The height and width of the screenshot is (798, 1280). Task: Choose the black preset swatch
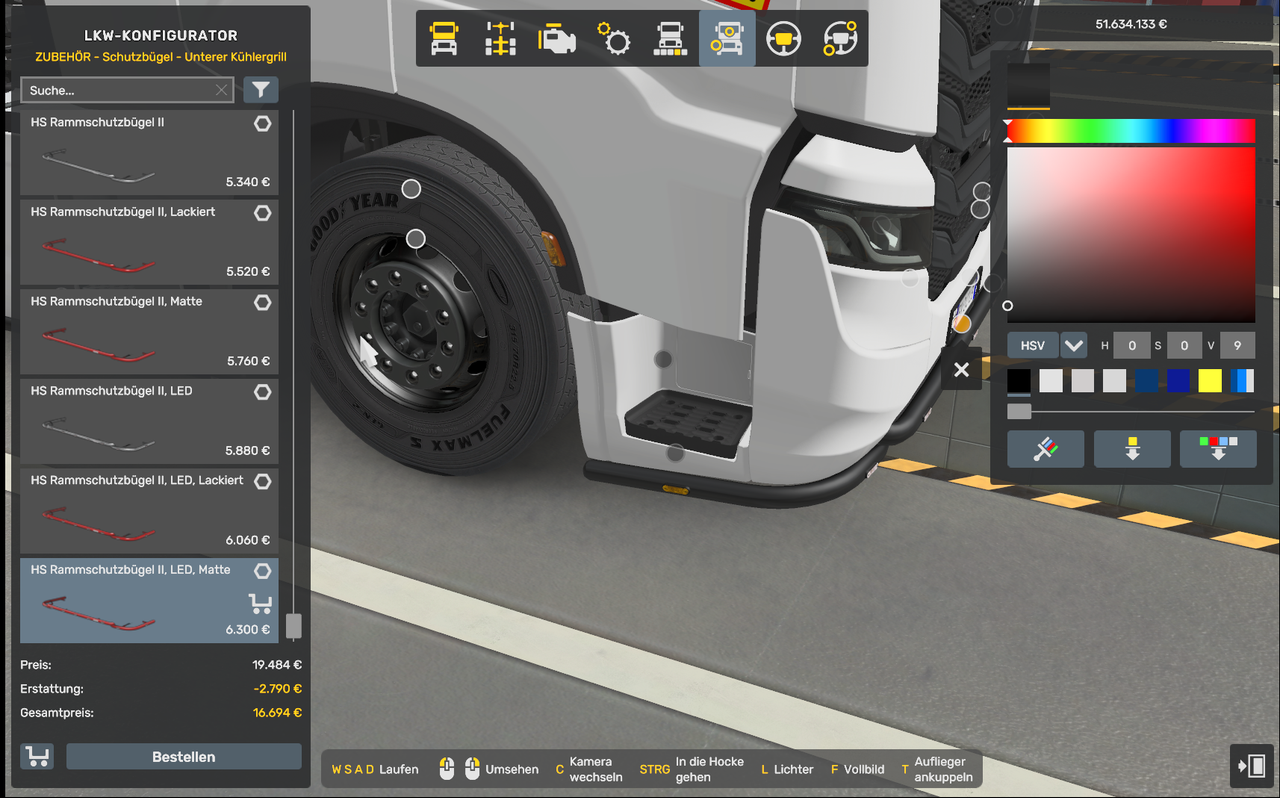(x=1019, y=380)
